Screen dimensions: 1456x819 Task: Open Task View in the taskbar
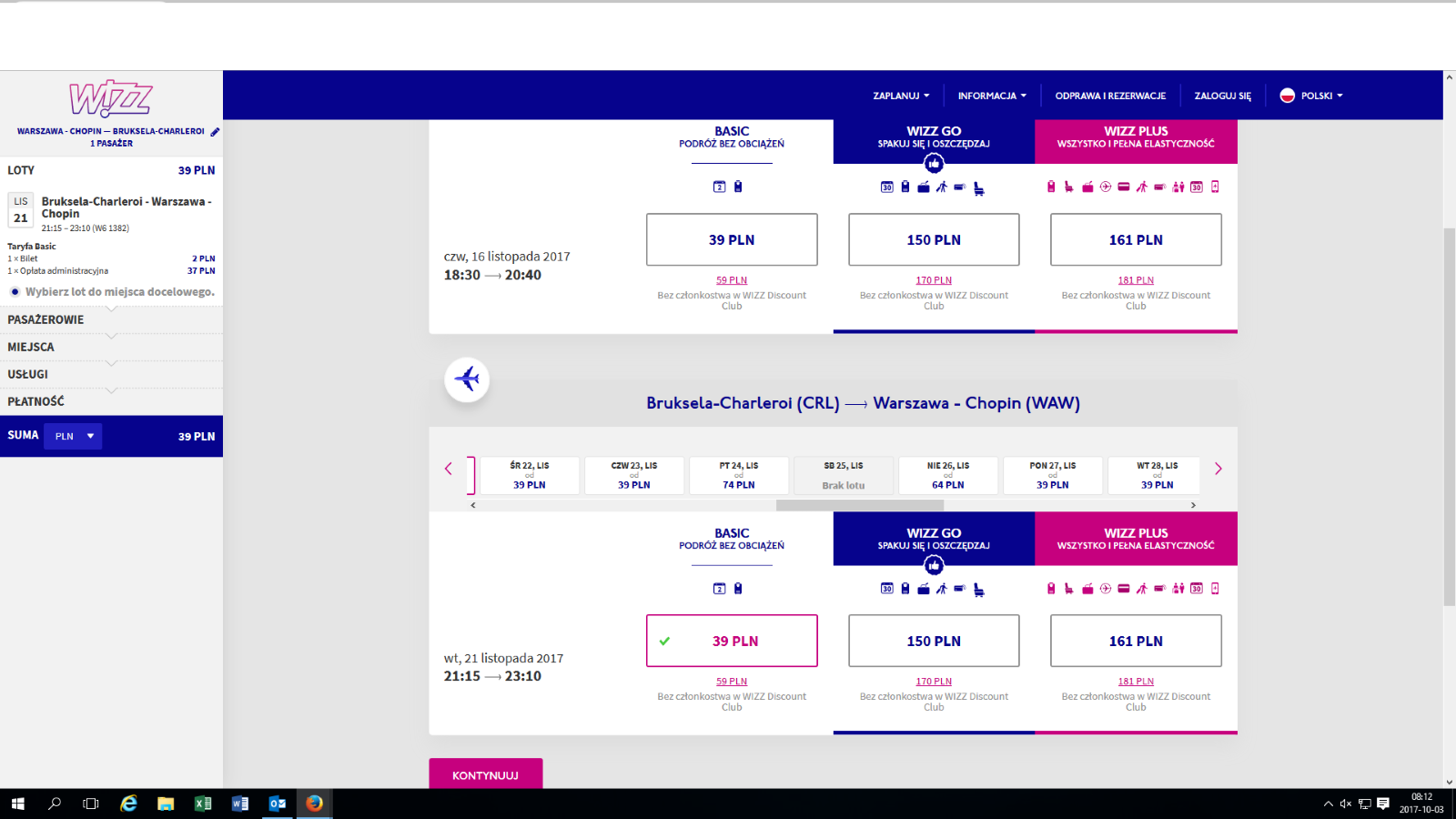click(91, 804)
